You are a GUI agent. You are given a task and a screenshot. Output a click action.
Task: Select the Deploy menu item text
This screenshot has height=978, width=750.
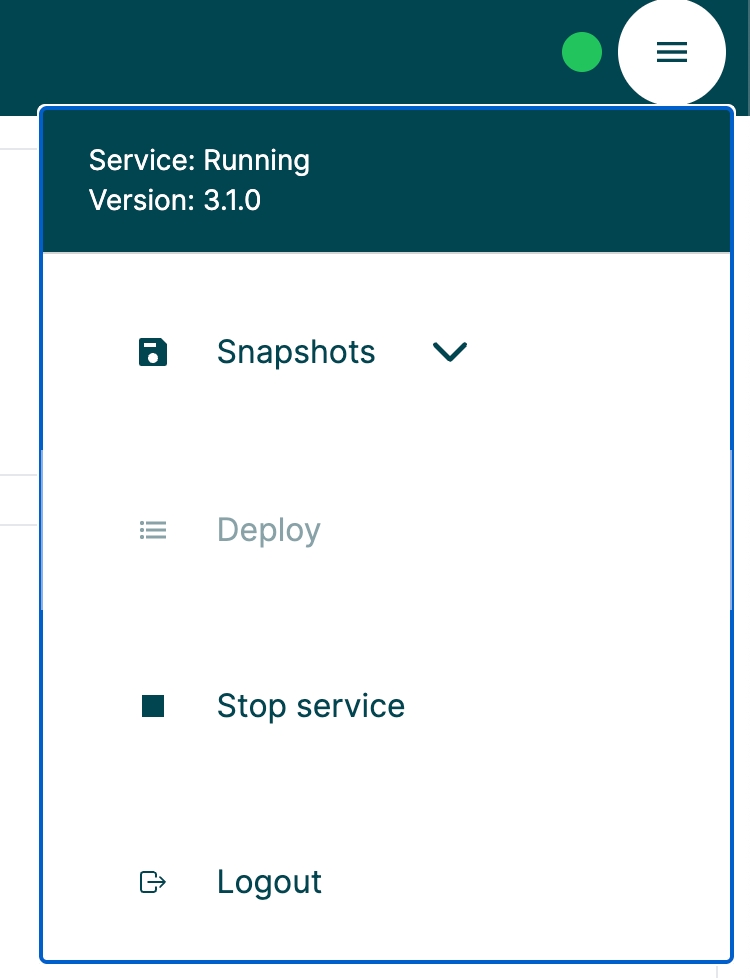coord(268,530)
